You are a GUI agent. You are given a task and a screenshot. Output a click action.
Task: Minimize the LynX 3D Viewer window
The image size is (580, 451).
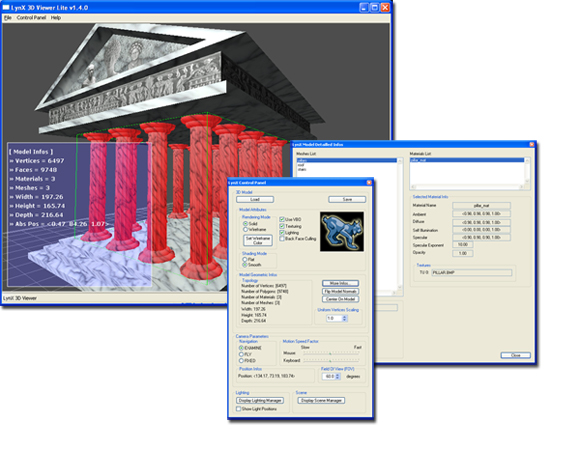(x=364, y=7)
